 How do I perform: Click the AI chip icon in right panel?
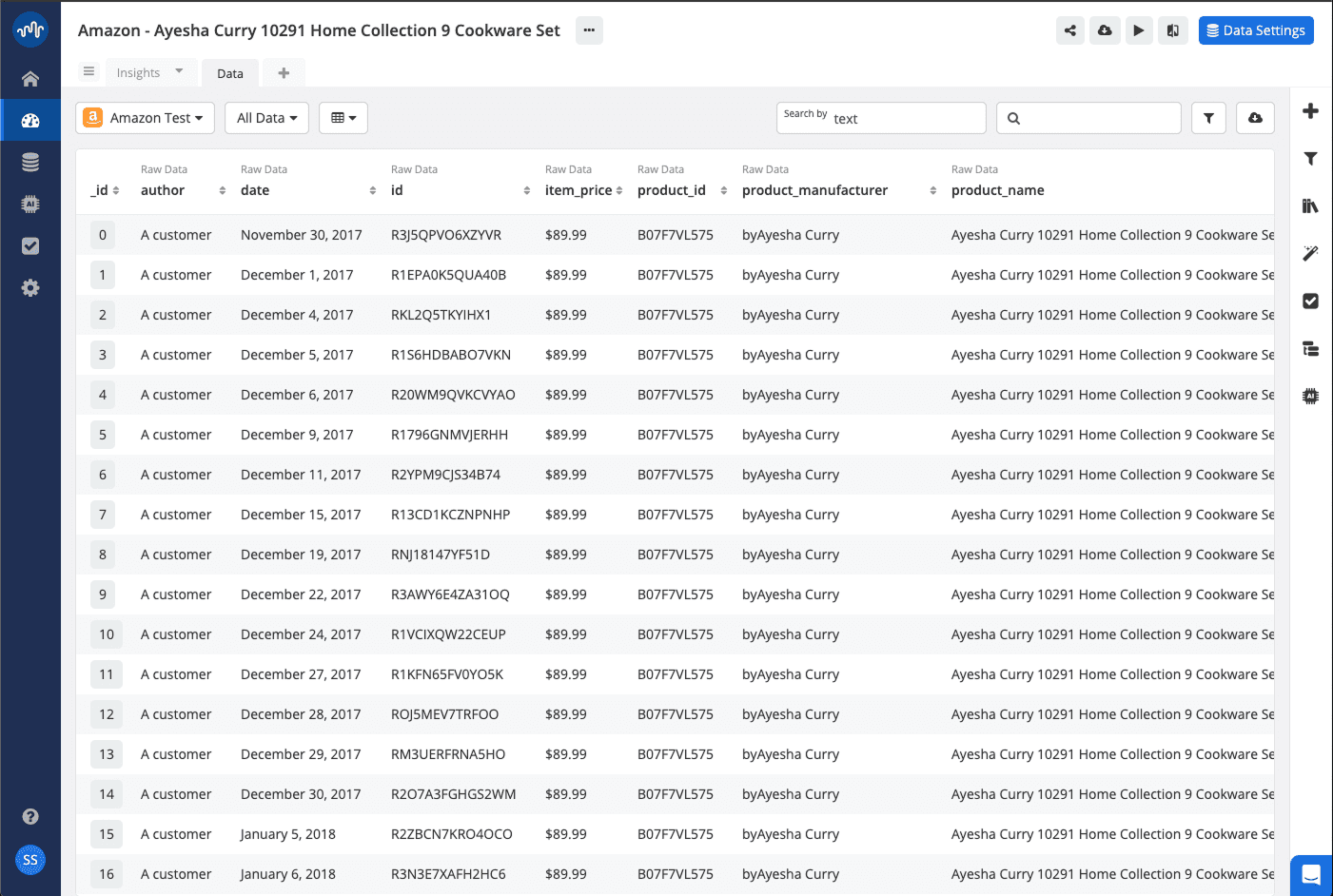[x=1310, y=396]
